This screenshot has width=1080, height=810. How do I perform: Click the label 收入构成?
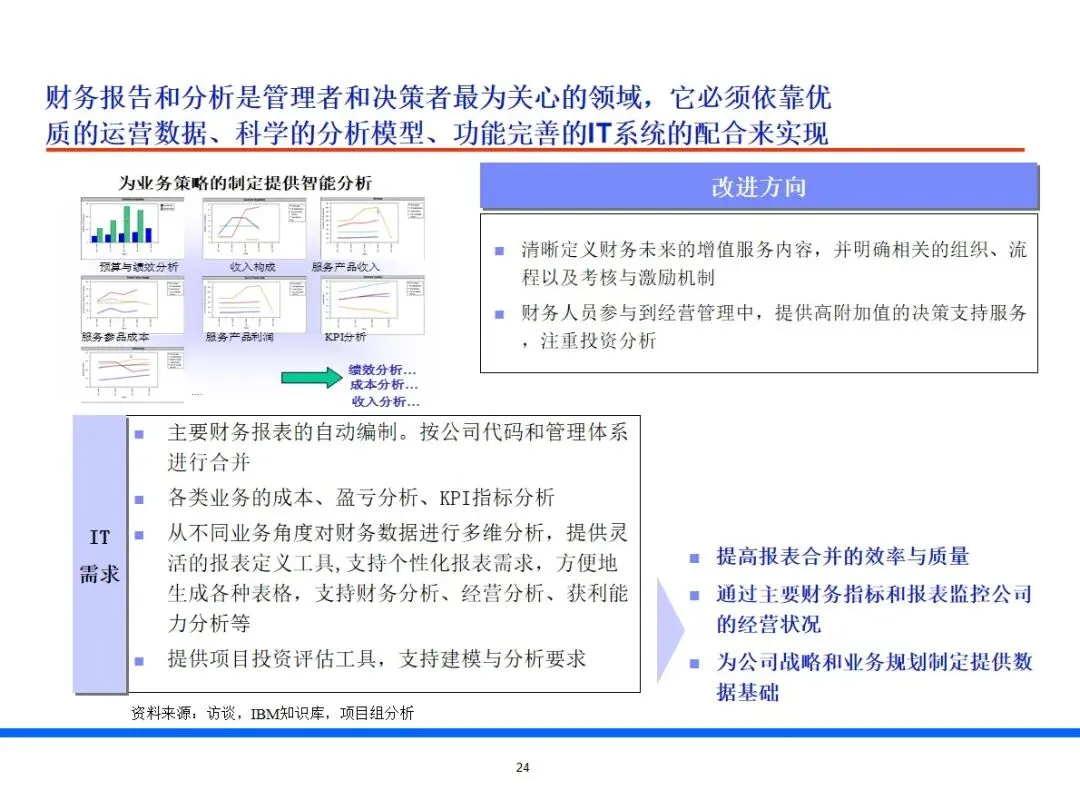(253, 267)
